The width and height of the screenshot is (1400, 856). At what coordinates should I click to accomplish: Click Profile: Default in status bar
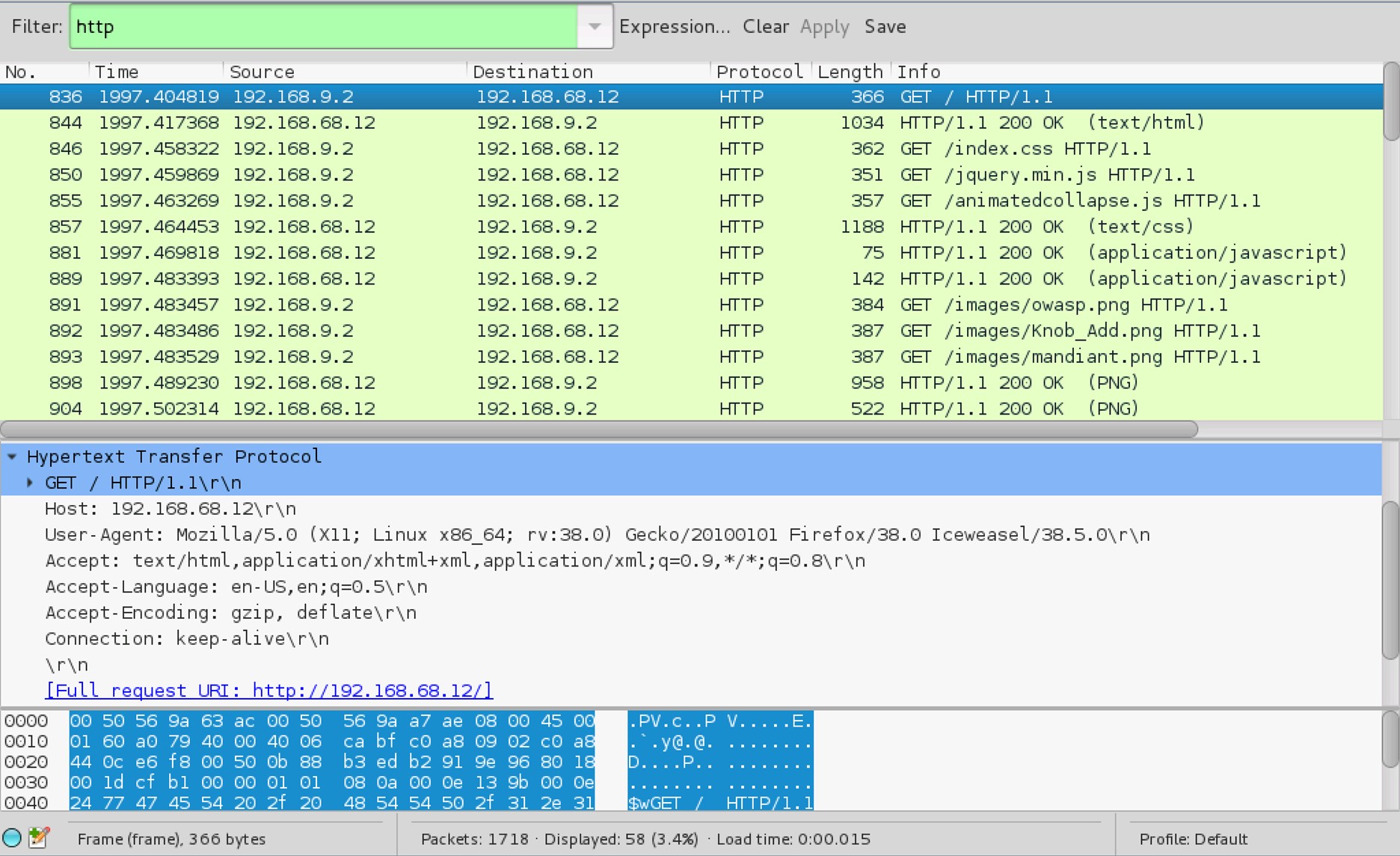[1193, 839]
